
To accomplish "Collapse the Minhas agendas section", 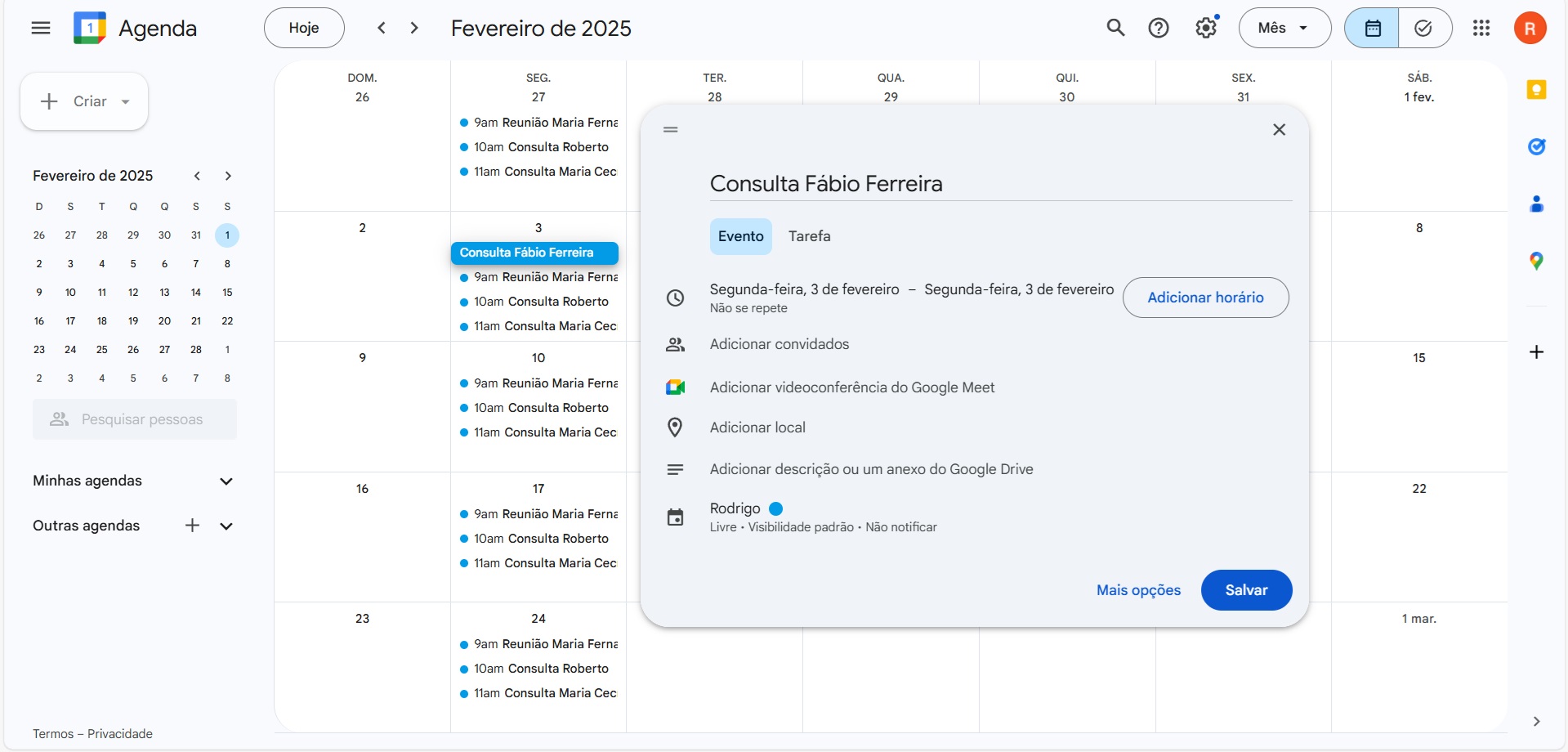I will (226, 481).
